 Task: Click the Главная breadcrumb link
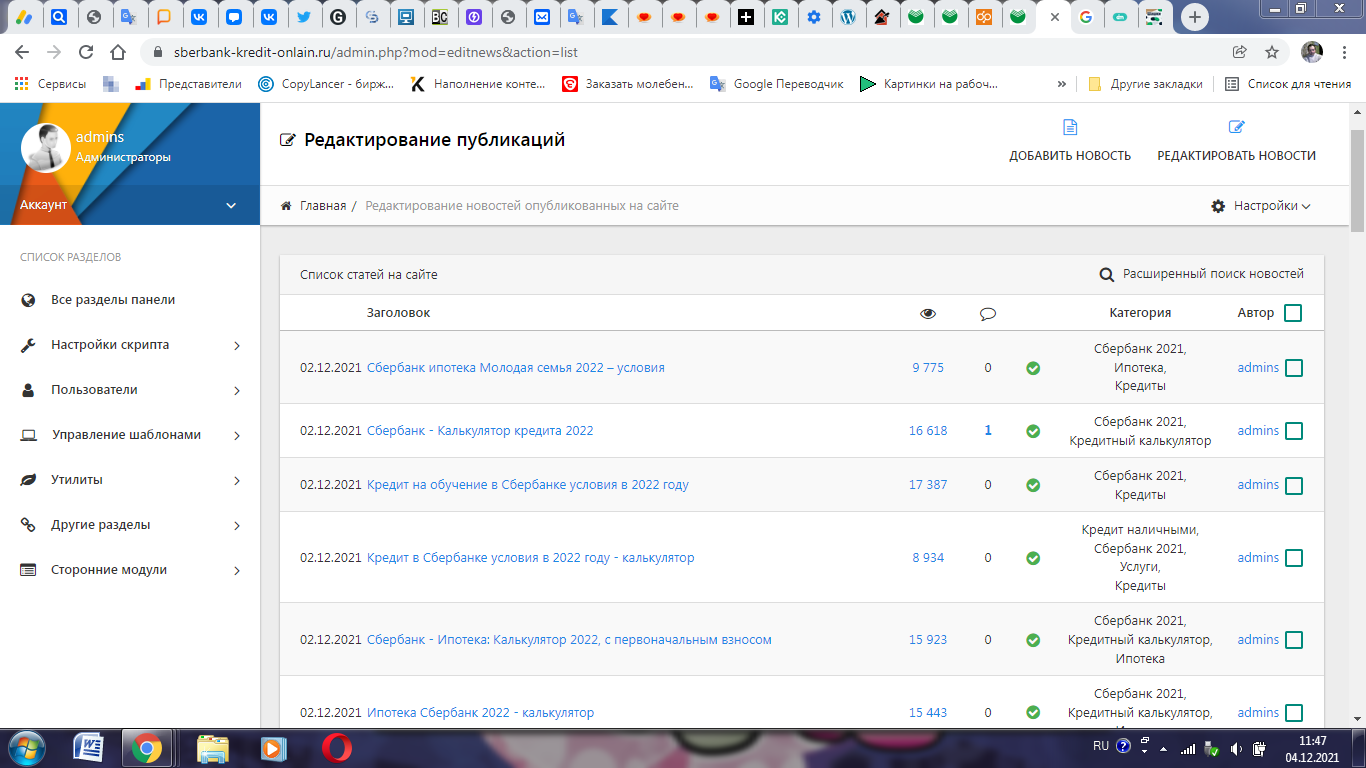[323, 206]
